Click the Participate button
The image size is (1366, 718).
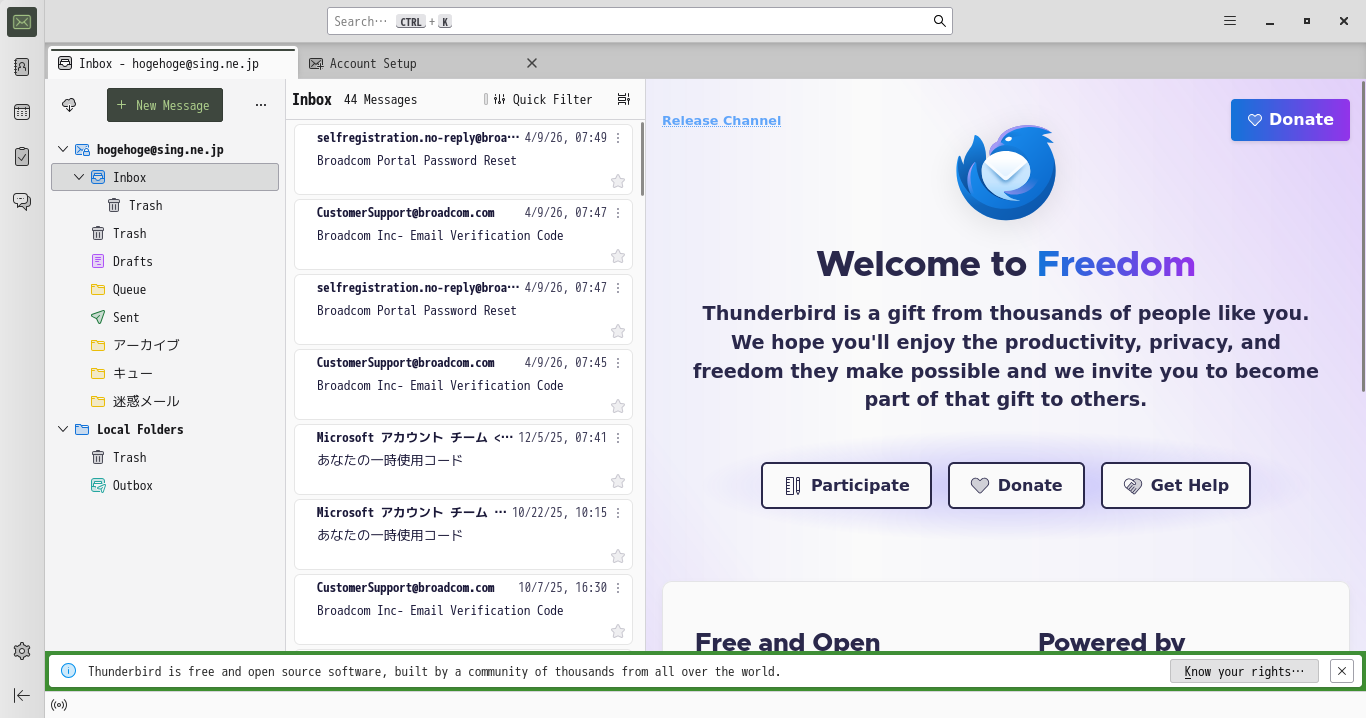(x=846, y=485)
